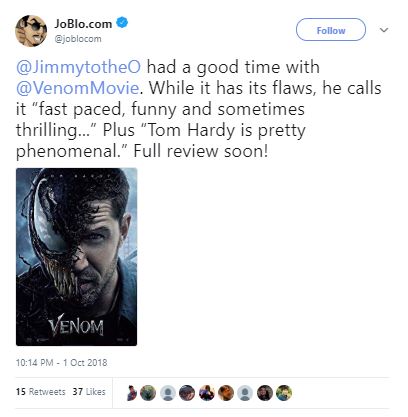
Task: Open the seventh liker's grey default avatar
Action: tap(245, 393)
